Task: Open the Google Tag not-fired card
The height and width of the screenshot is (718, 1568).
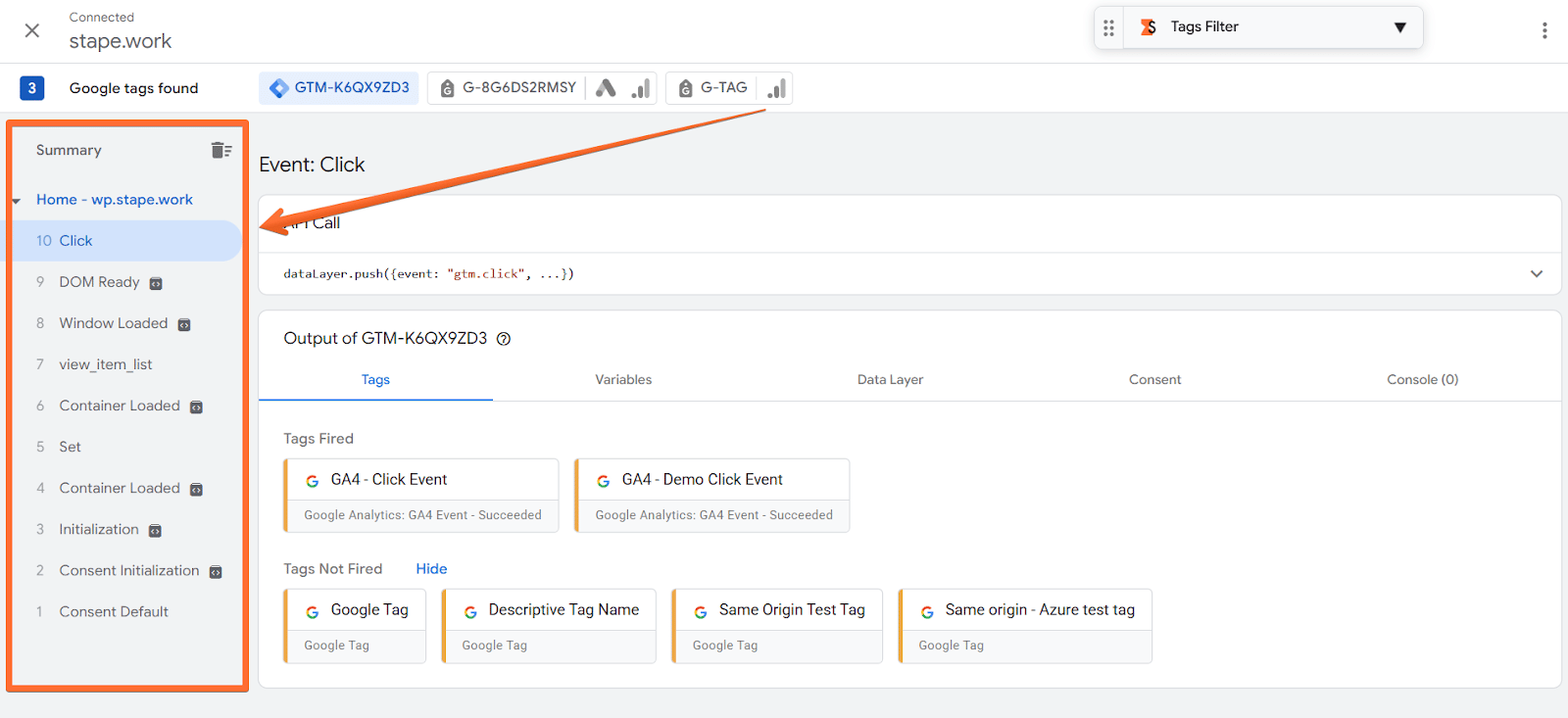Action: pos(355,626)
